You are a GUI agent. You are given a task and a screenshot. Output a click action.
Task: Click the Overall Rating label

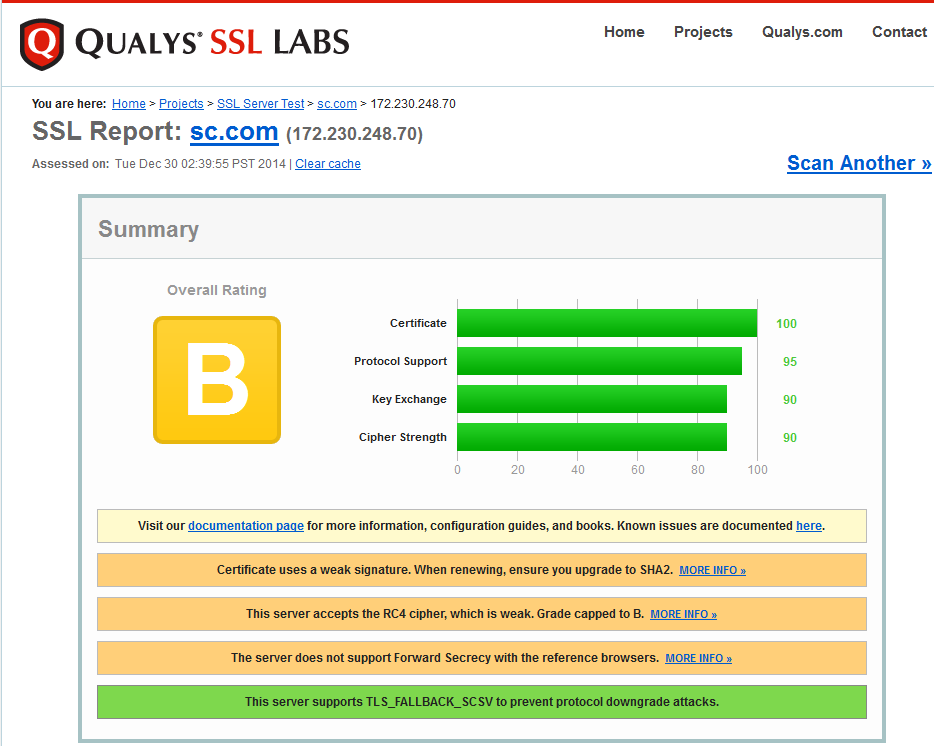click(217, 290)
